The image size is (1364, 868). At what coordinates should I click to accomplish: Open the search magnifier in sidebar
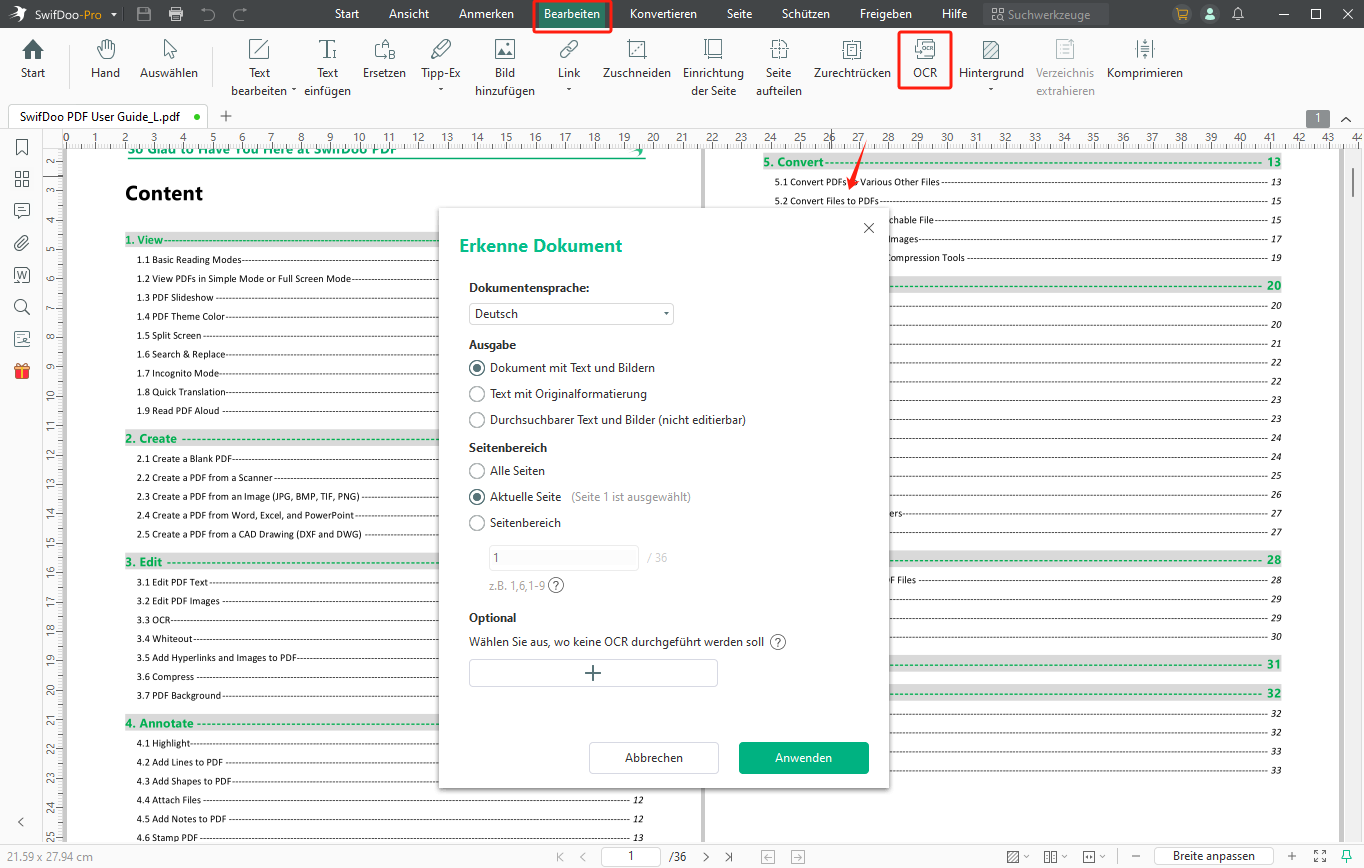pos(21,307)
